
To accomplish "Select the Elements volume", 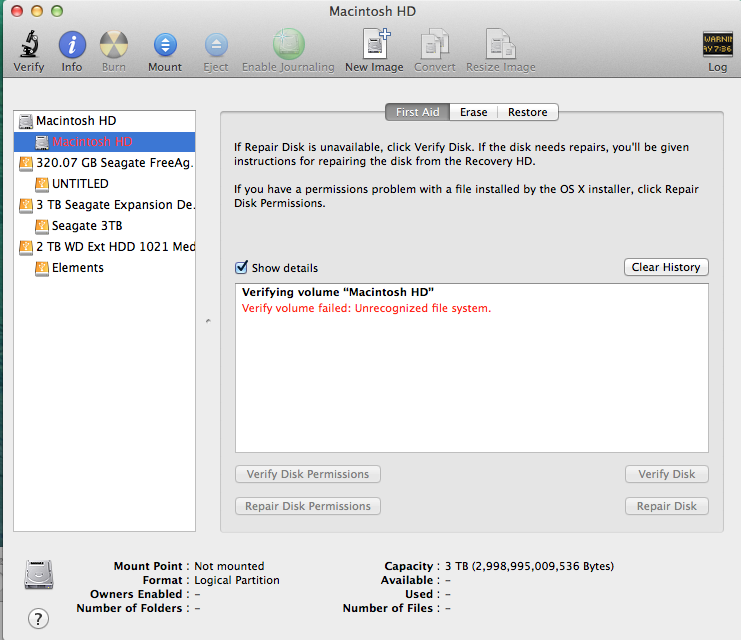I will 104,268.
